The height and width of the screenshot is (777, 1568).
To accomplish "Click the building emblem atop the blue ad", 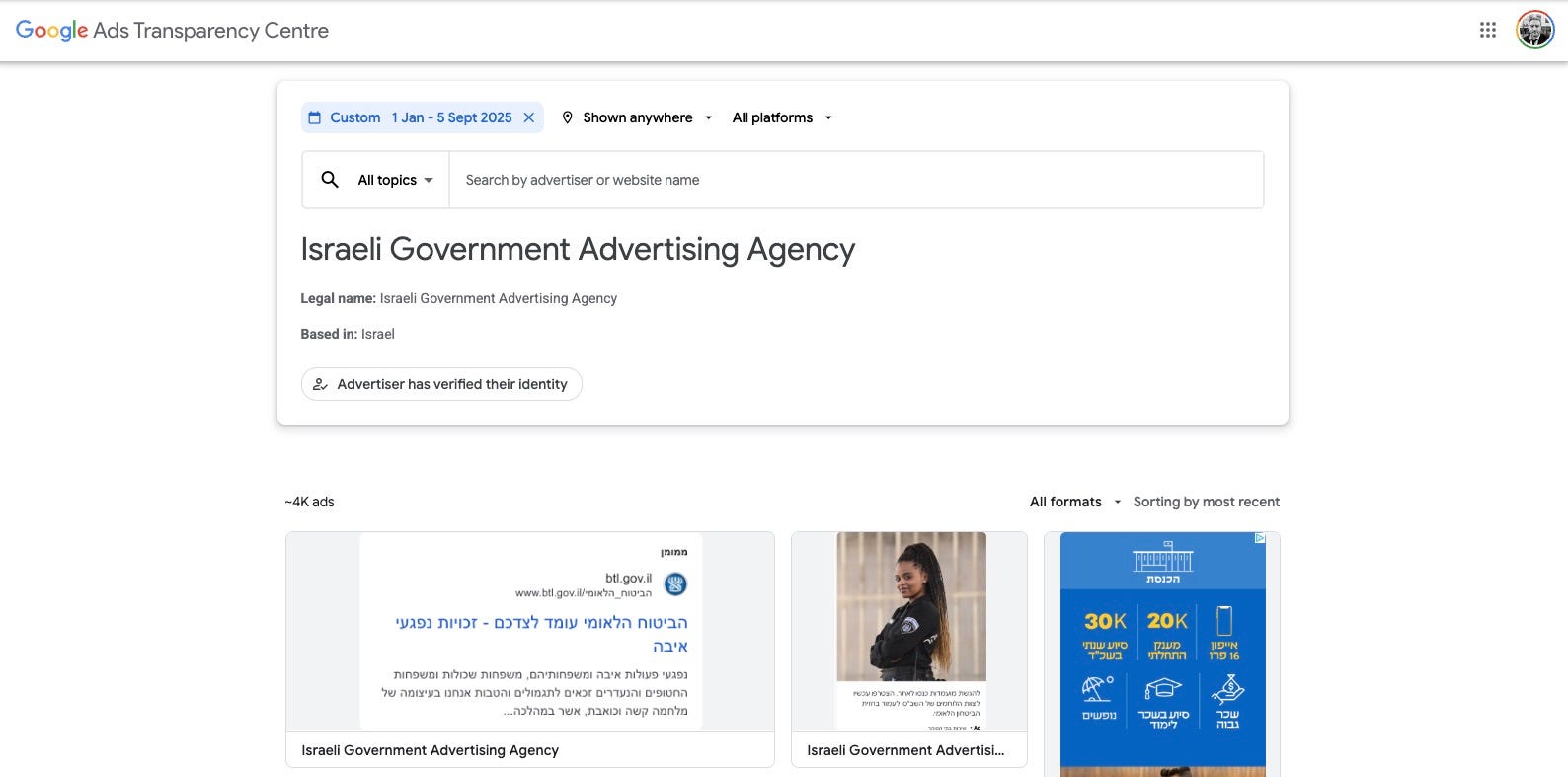I will click(x=1163, y=557).
